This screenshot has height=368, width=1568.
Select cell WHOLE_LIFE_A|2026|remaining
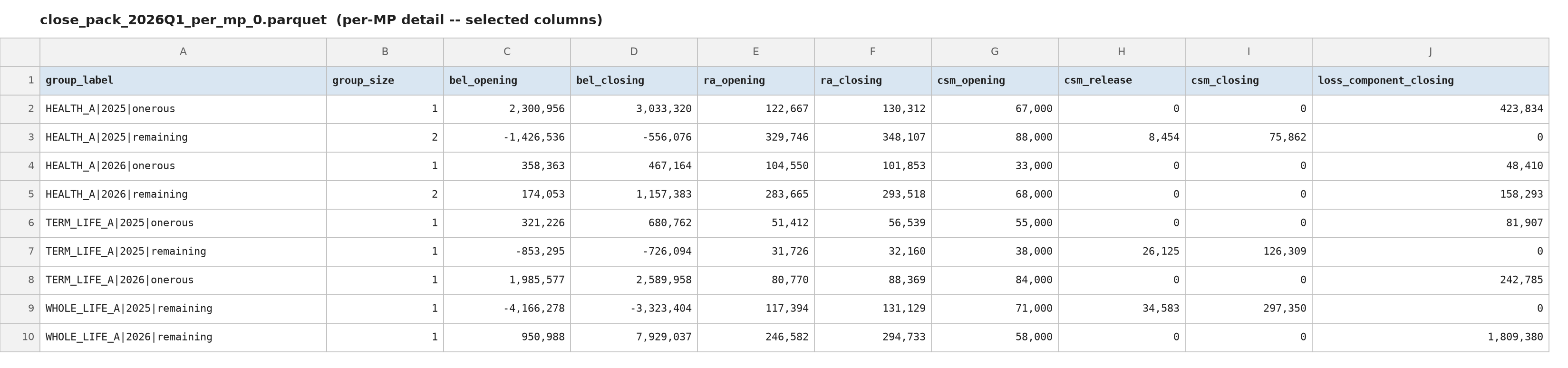(x=183, y=338)
